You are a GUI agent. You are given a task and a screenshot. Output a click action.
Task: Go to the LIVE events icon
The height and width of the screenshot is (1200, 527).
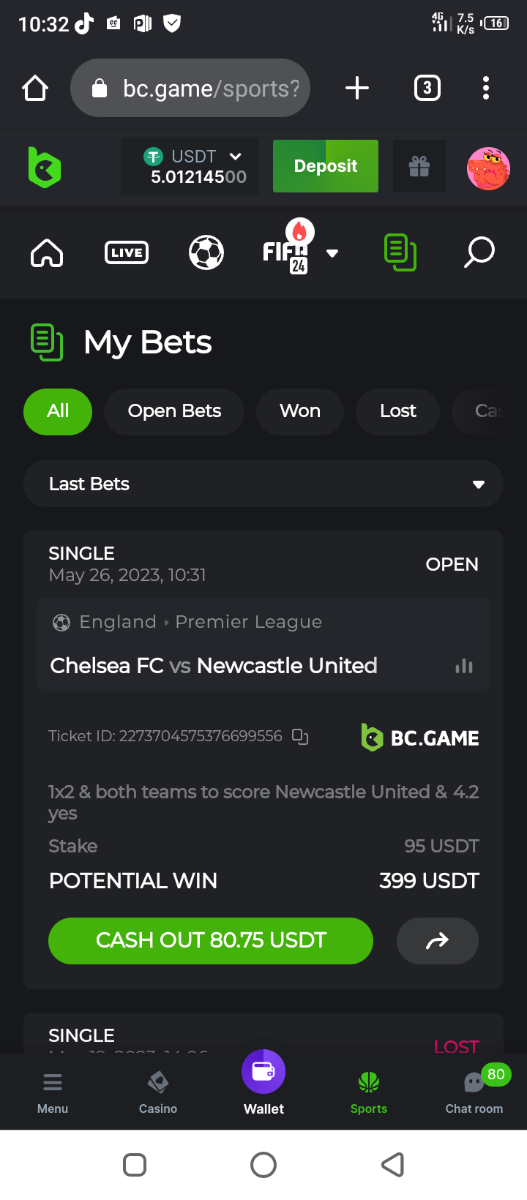point(126,253)
